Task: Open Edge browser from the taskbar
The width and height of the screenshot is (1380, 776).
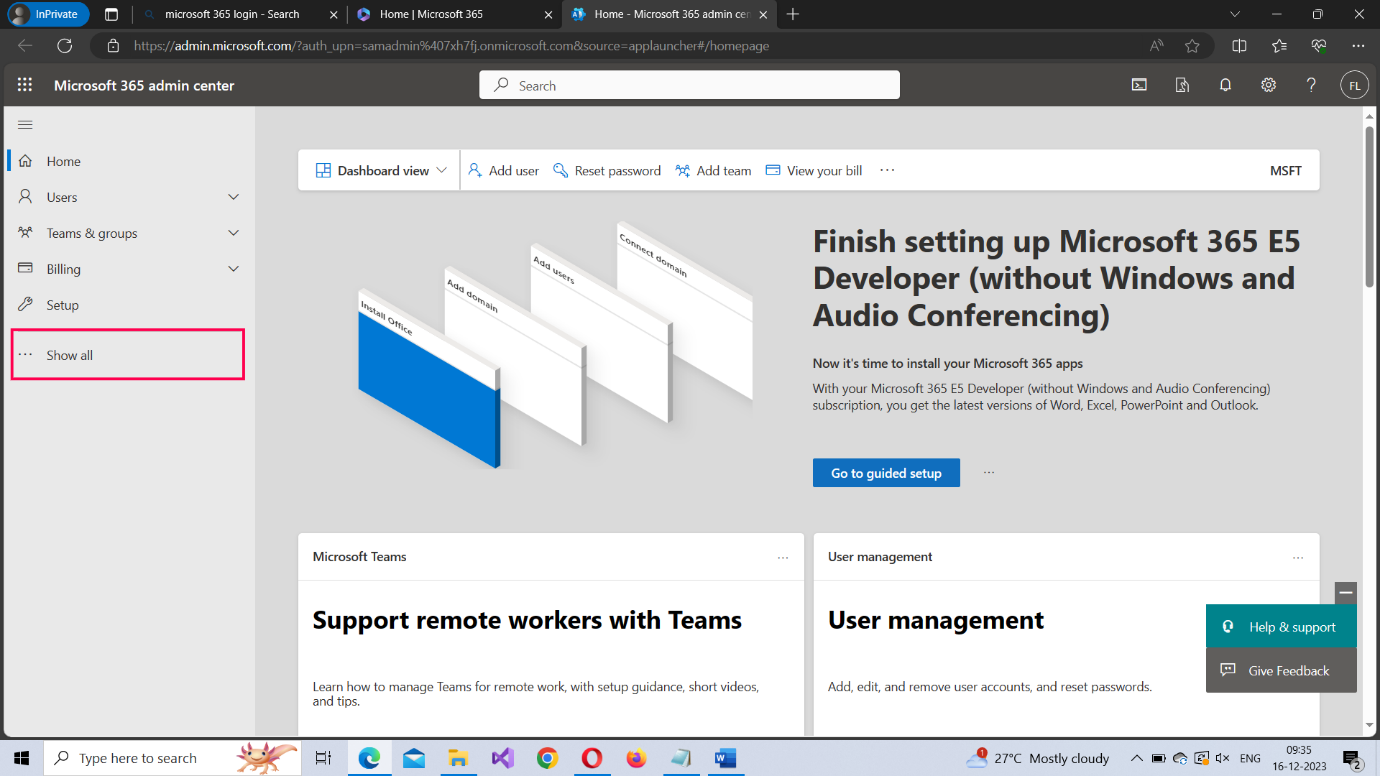Action: tap(370, 758)
